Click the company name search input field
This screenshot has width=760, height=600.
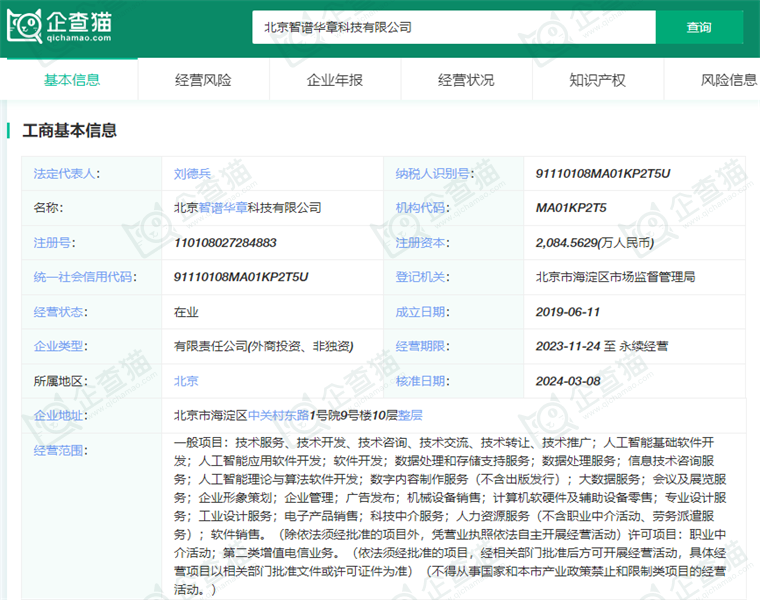[454, 27]
